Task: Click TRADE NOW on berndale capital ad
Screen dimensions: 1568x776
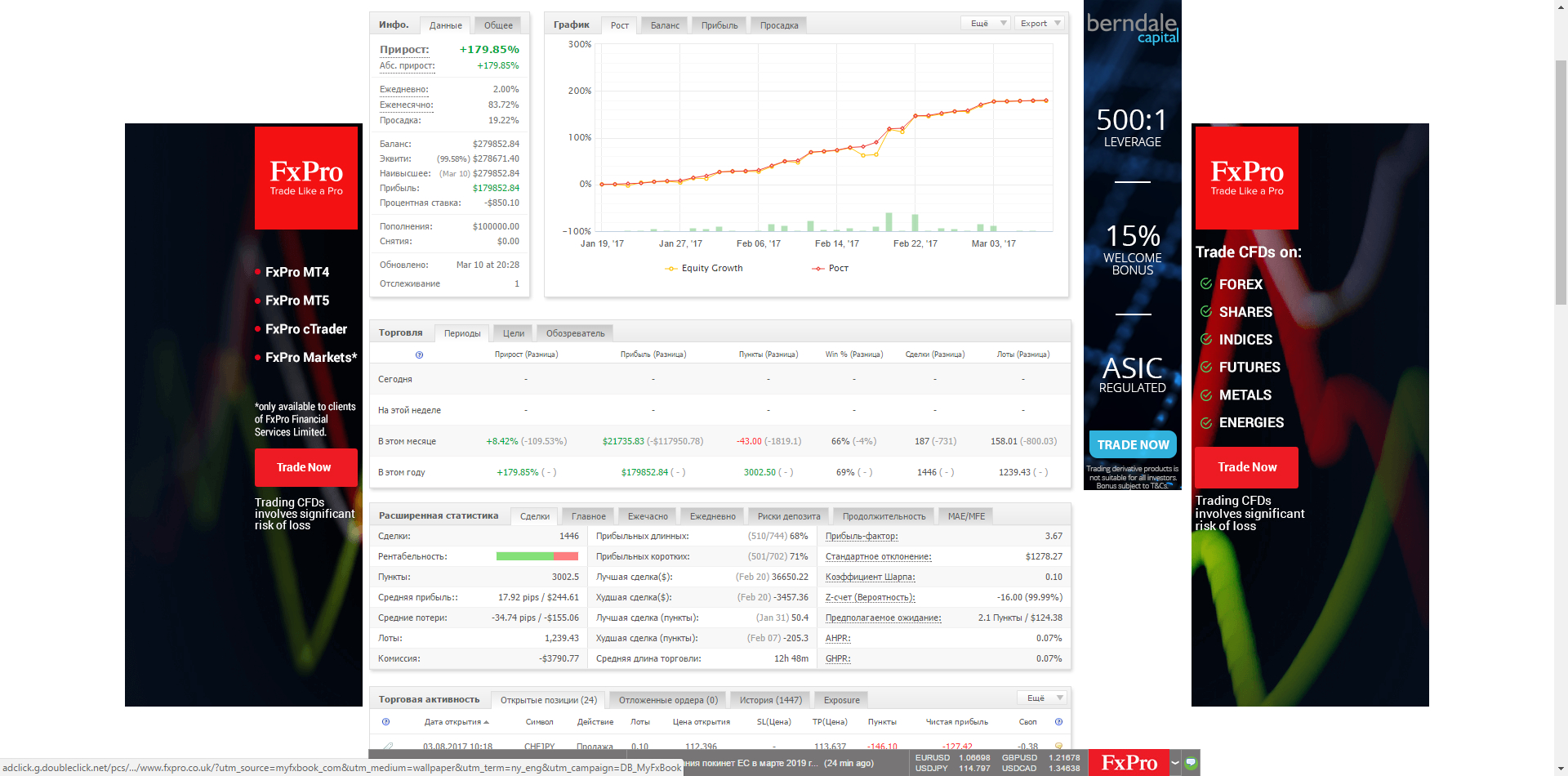Action: coord(1133,445)
